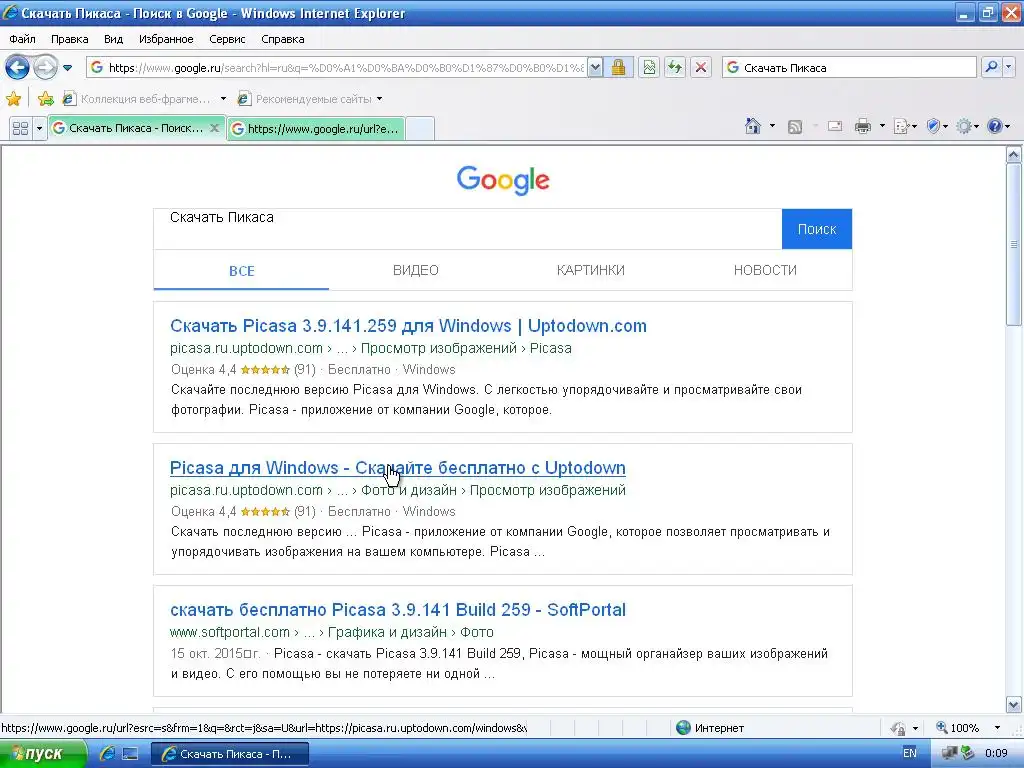
Task: Open the Вид menu
Action: pos(113,39)
